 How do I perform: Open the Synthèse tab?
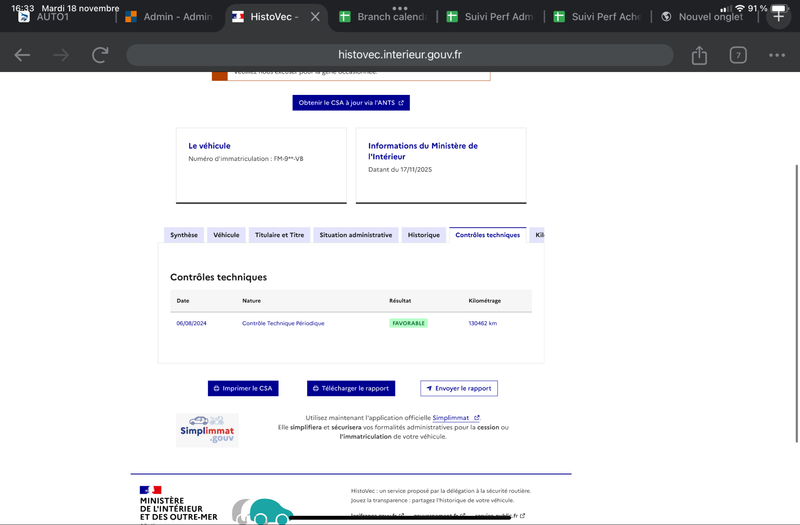(x=184, y=235)
